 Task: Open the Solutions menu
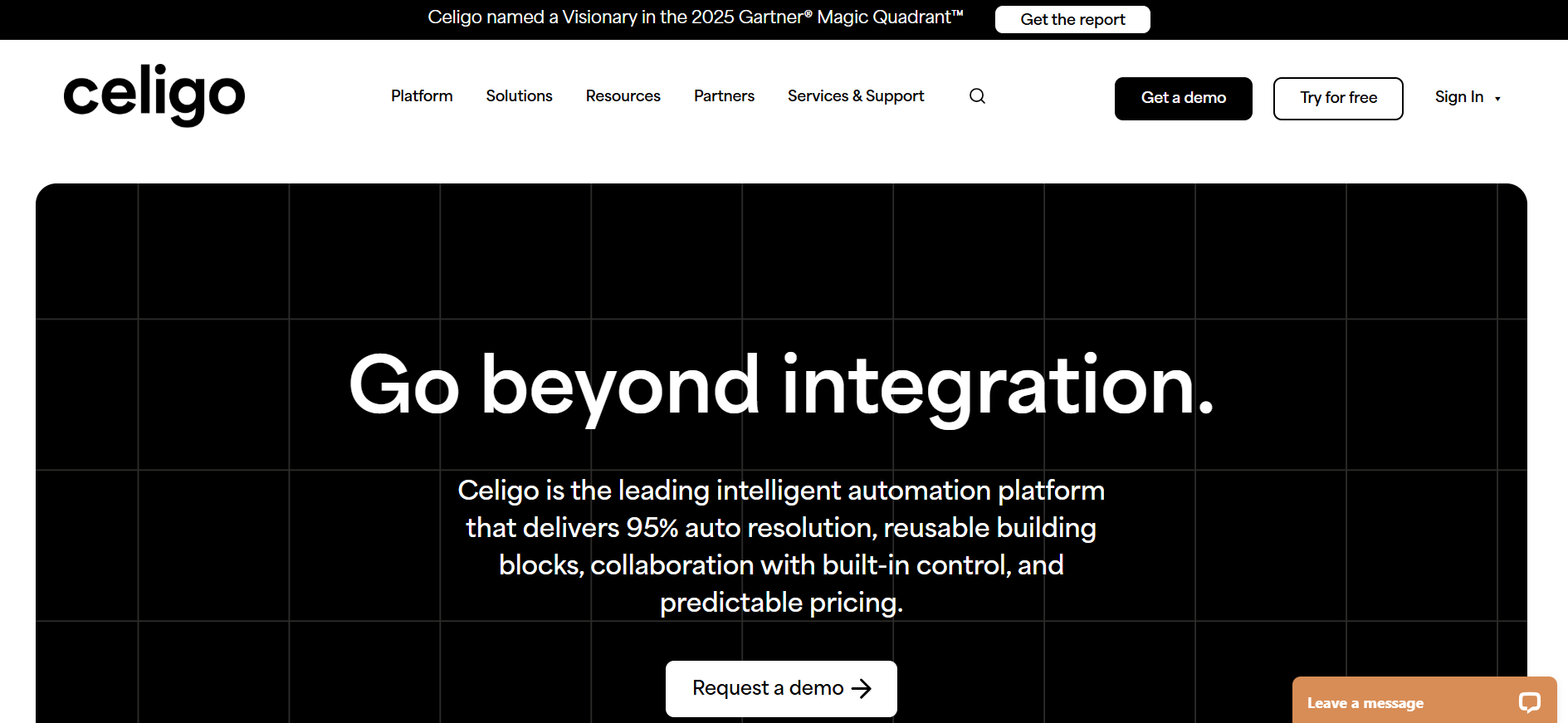point(519,96)
